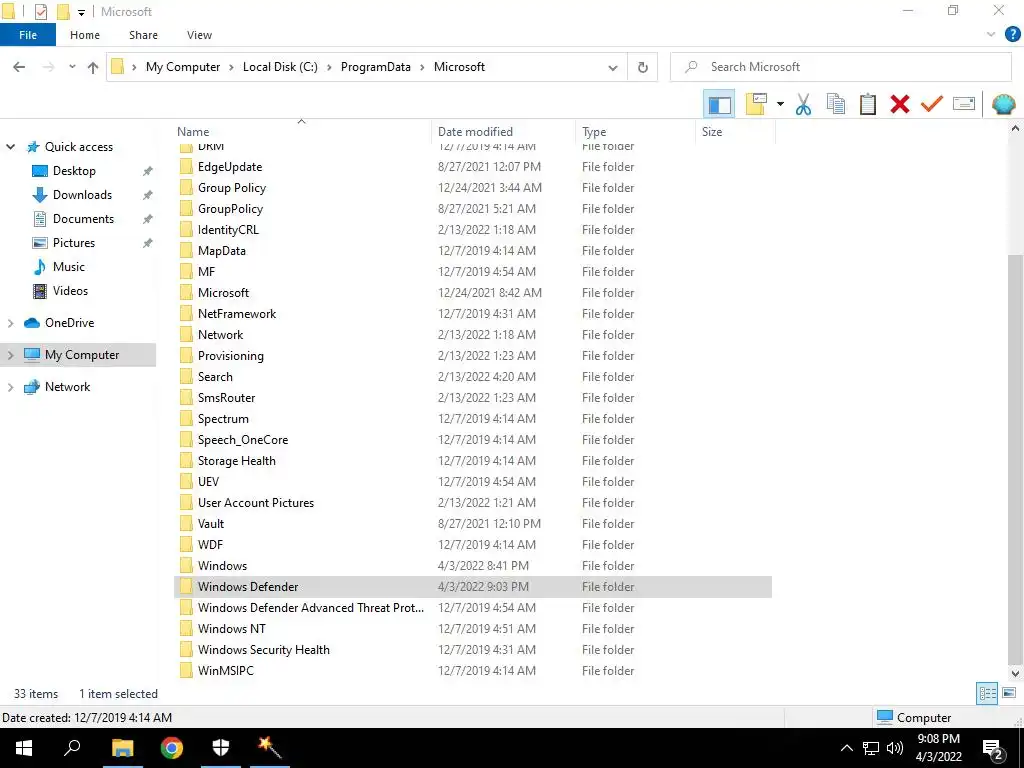
Task: Collapse the Quick access tree node
Action: 10,147
